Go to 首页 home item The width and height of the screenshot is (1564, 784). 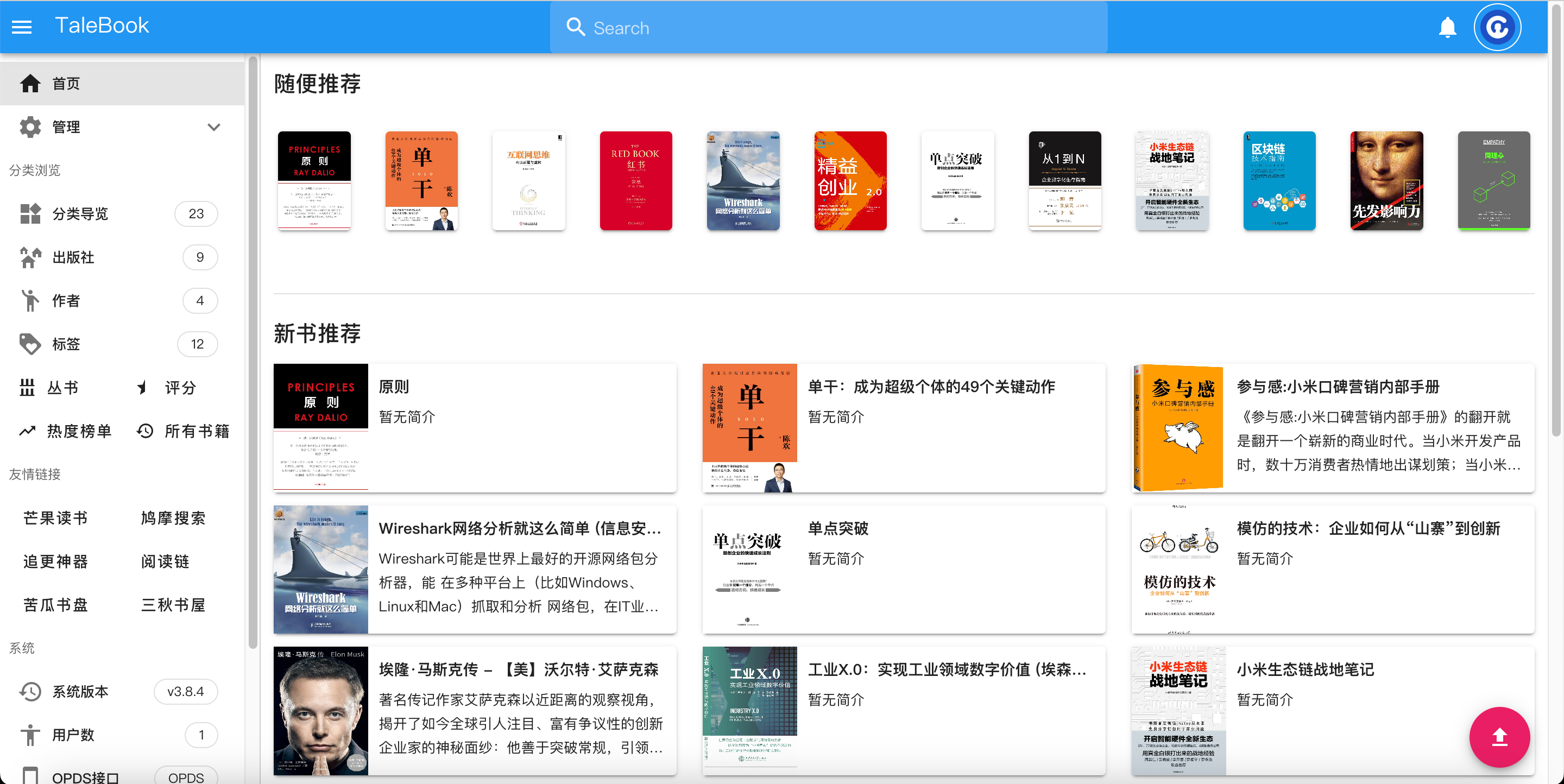pos(122,83)
